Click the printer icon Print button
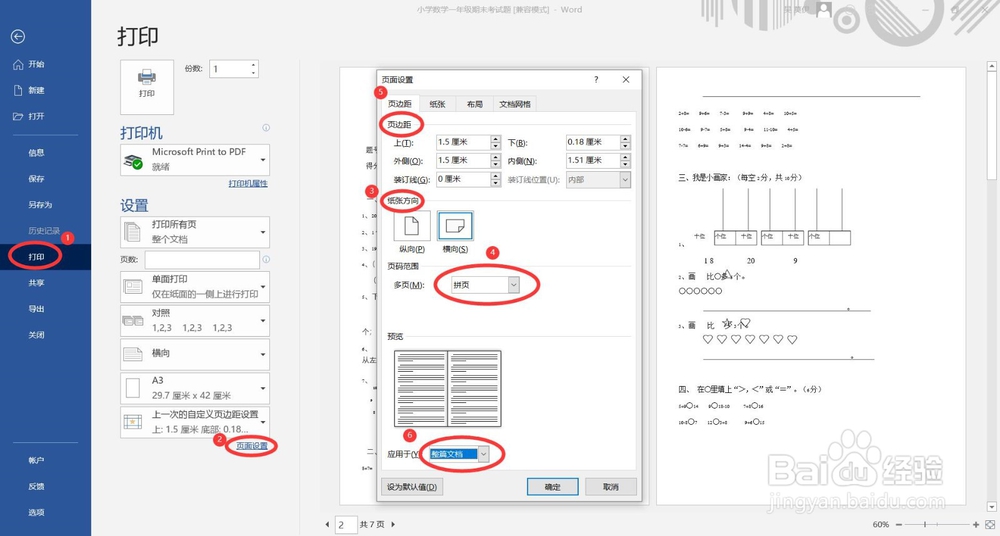 147,87
